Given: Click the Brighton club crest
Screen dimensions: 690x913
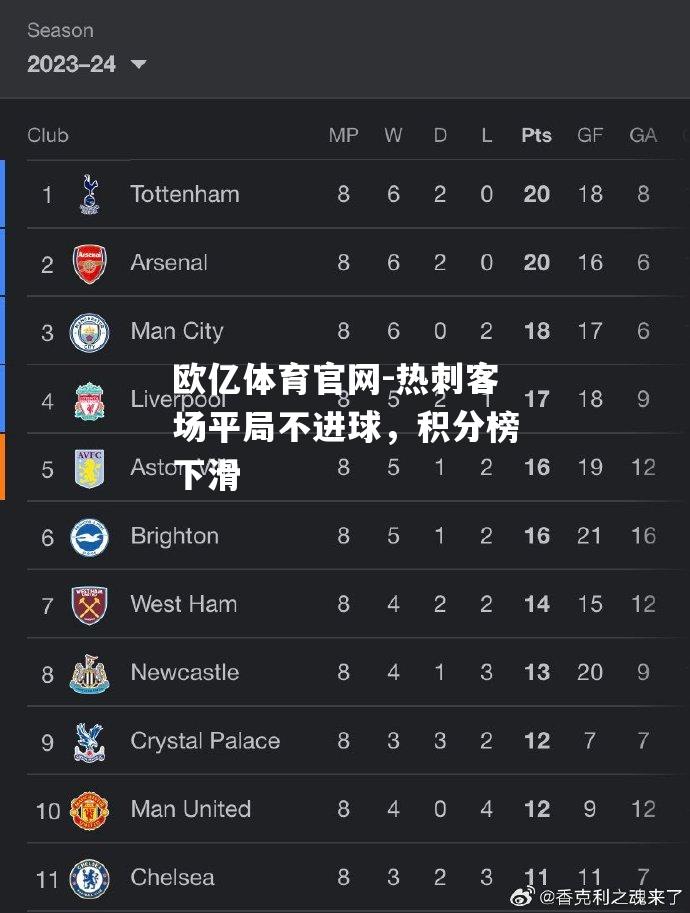Looking at the screenshot, I should 89,536.
